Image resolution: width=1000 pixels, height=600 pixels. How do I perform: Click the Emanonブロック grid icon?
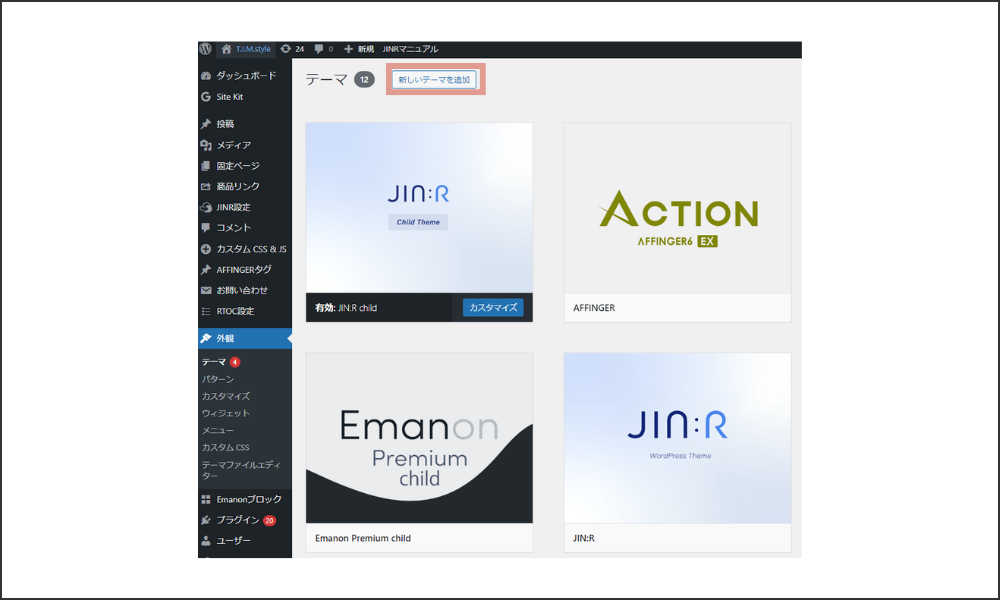[x=206, y=499]
